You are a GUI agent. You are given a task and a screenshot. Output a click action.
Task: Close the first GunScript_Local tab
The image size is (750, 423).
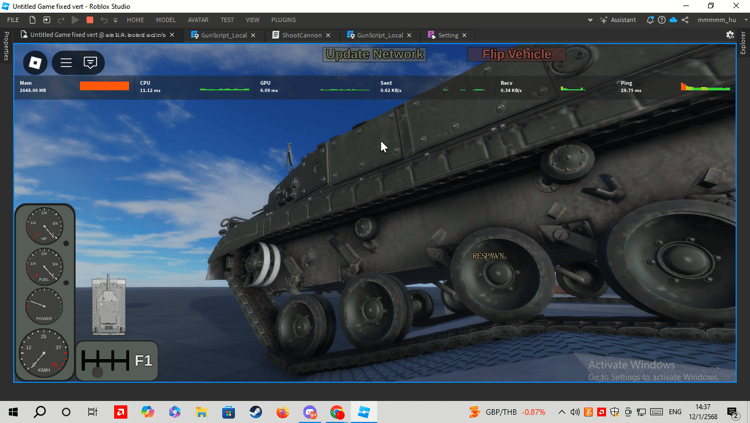pyautogui.click(x=253, y=35)
